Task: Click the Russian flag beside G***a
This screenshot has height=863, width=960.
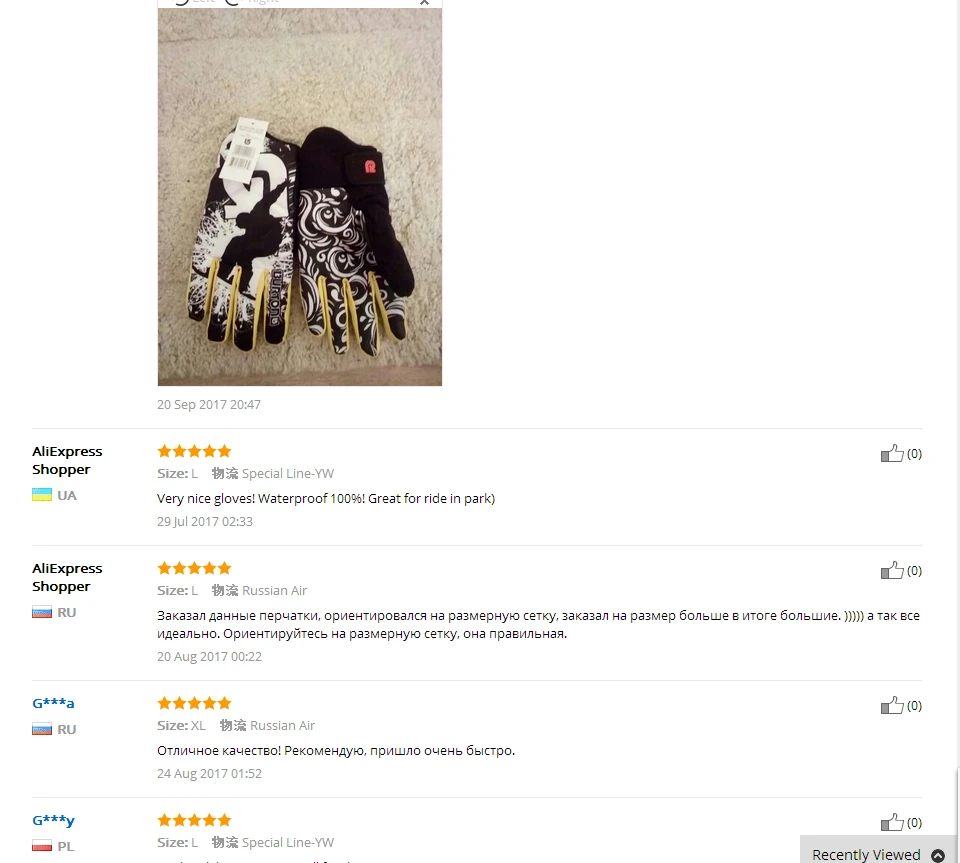Action: (x=42, y=729)
